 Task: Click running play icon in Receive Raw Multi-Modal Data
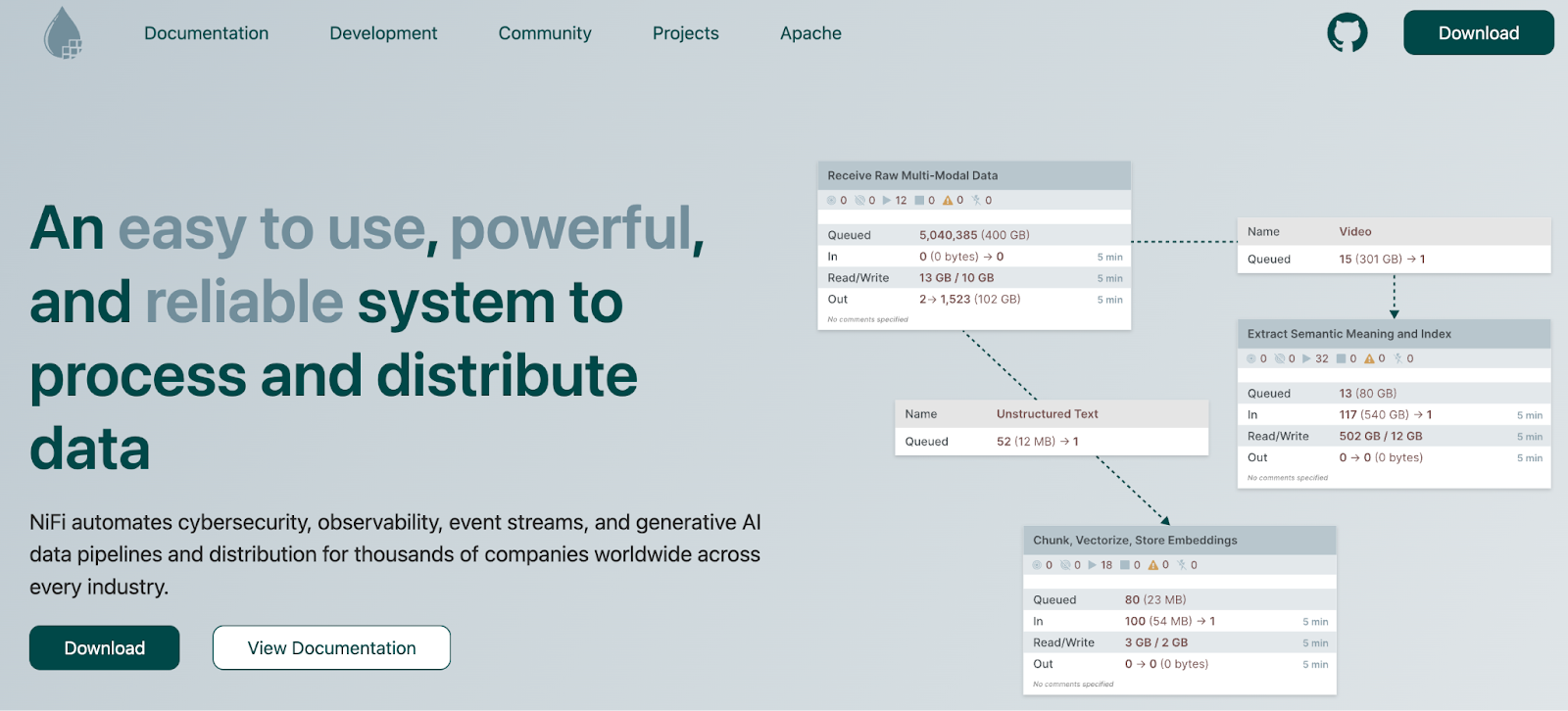pyautogui.click(x=887, y=200)
